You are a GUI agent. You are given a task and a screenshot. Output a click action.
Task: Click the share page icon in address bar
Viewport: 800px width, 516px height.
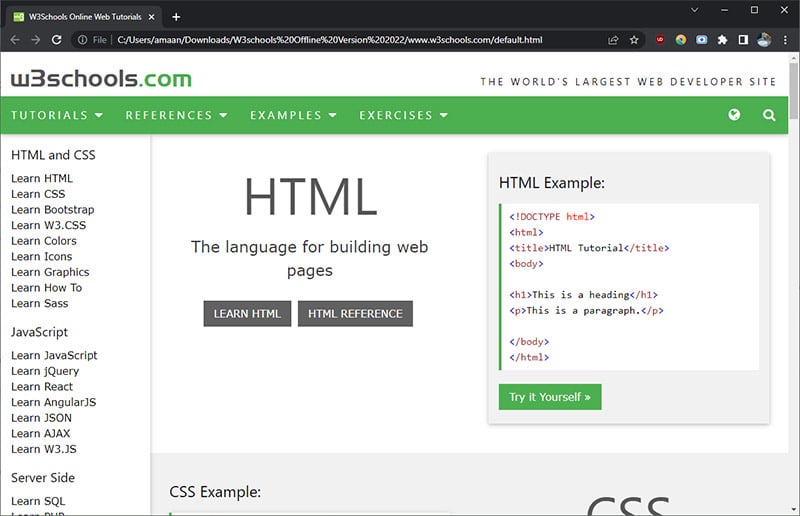tap(613, 40)
